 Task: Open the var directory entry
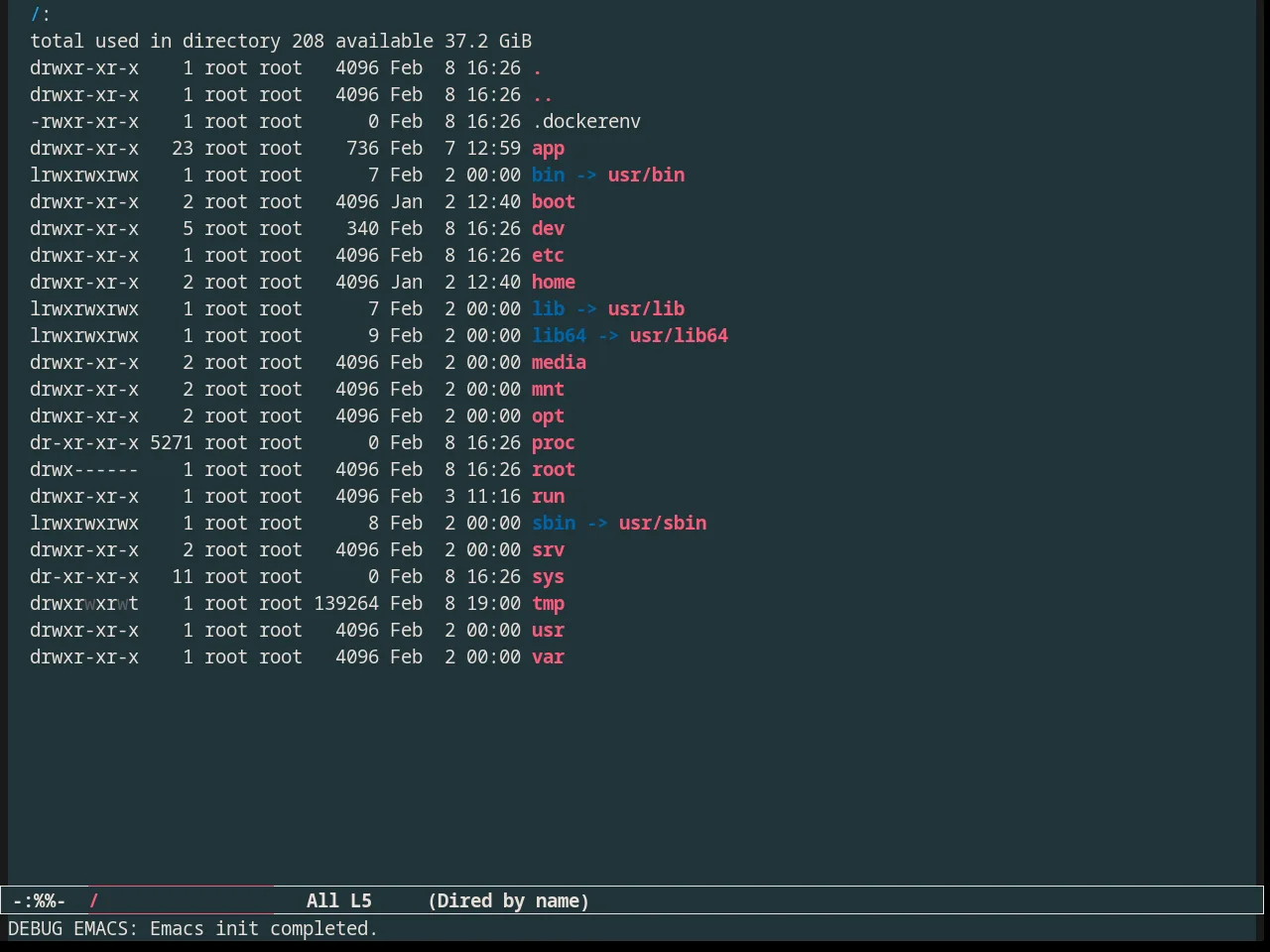tap(548, 657)
